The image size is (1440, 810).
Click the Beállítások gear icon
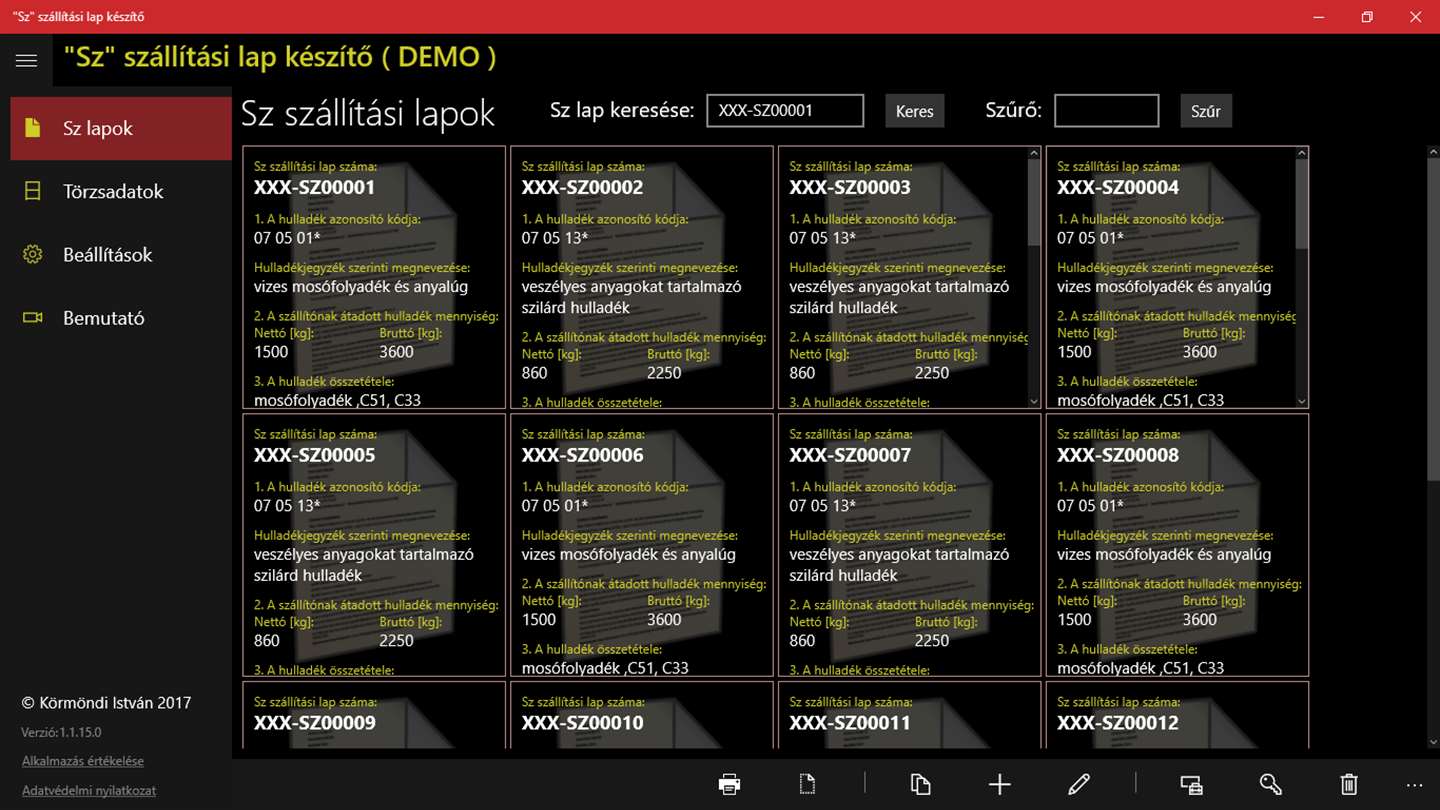click(33, 254)
